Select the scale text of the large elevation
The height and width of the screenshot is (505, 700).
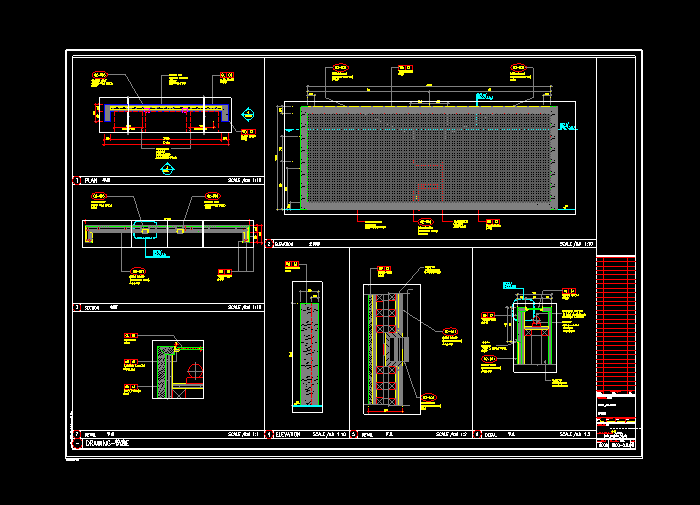[x=576, y=243]
